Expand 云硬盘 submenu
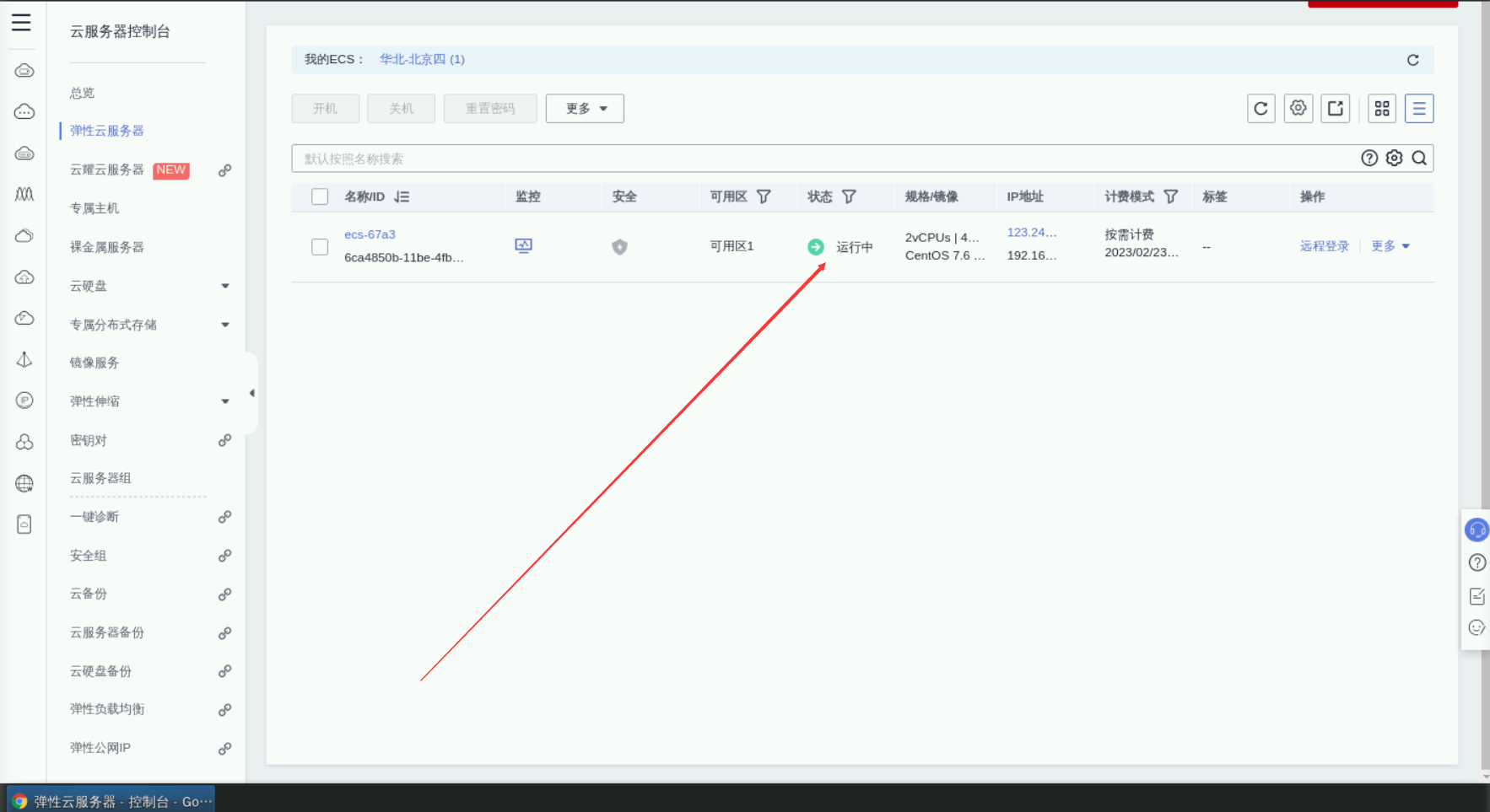This screenshot has height=812, width=1490. point(225,286)
